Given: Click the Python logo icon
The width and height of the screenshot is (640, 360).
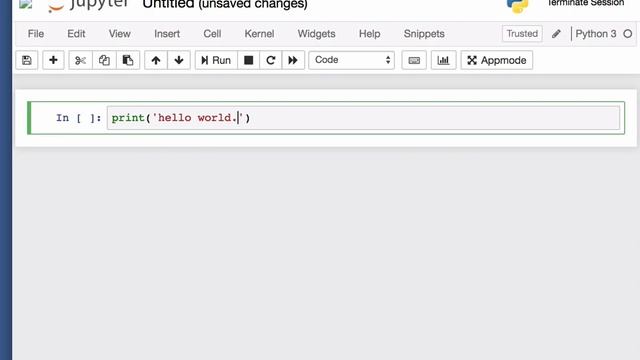Looking at the screenshot, I should (x=518, y=6).
